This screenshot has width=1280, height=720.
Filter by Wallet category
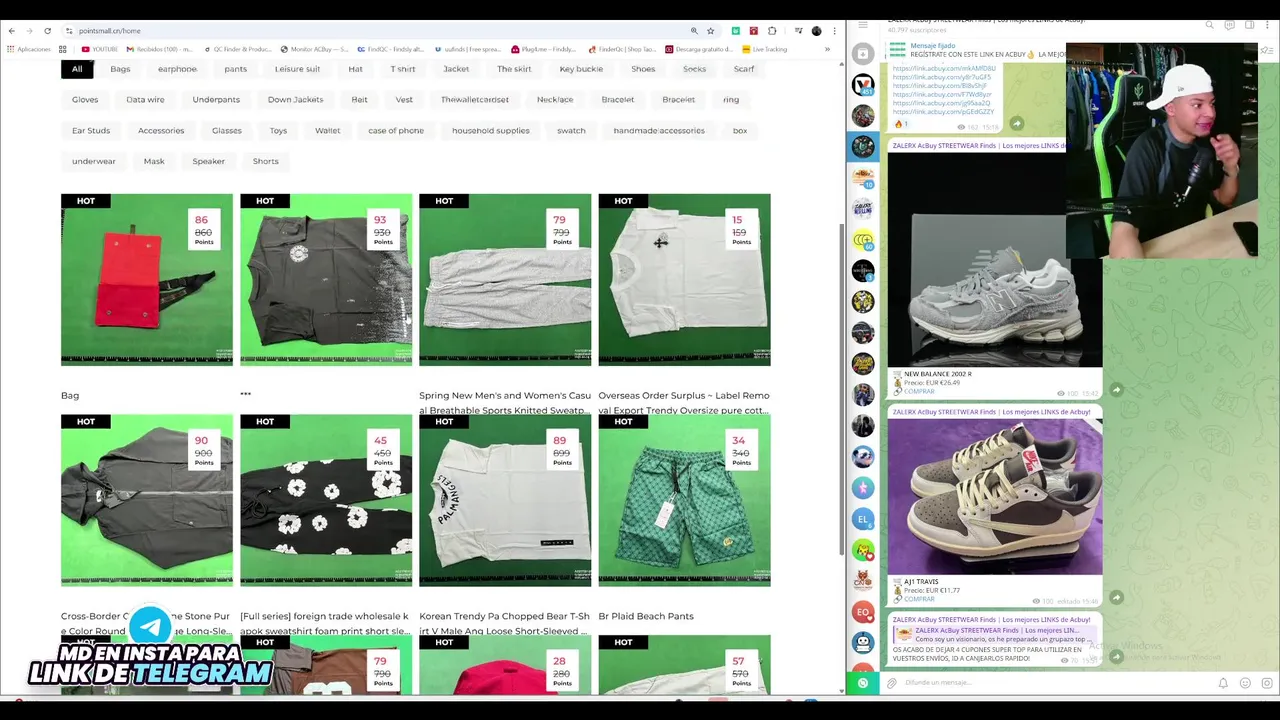[x=327, y=131]
